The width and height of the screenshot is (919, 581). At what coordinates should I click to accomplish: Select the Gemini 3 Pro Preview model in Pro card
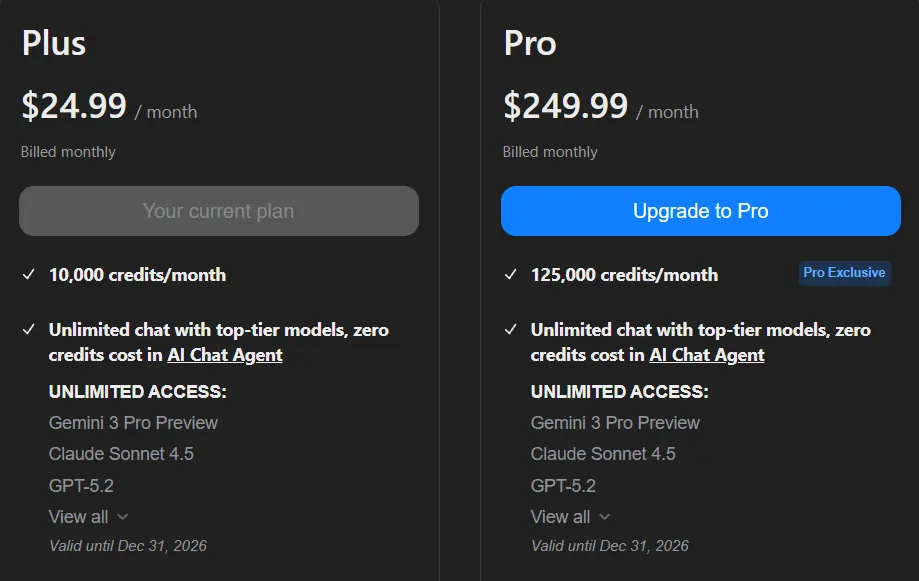point(614,423)
